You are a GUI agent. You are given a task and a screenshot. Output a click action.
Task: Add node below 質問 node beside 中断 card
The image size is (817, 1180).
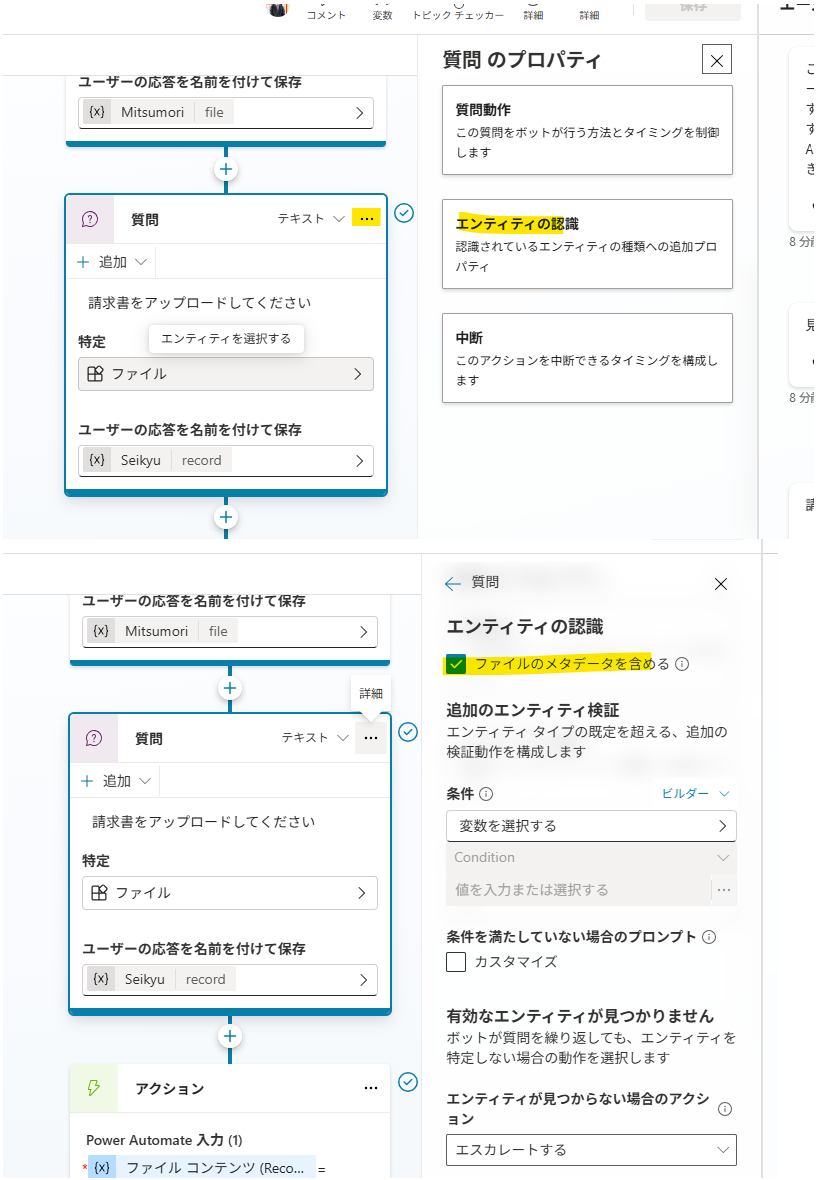click(226, 517)
